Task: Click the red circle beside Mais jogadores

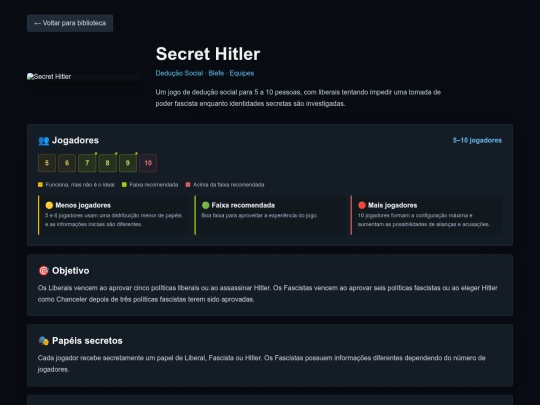Action: click(362, 205)
